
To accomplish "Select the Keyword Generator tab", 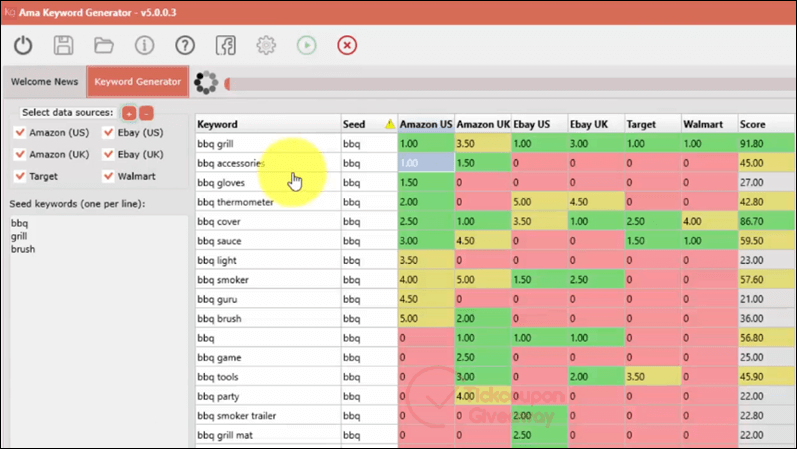I will pyautogui.click(x=138, y=81).
